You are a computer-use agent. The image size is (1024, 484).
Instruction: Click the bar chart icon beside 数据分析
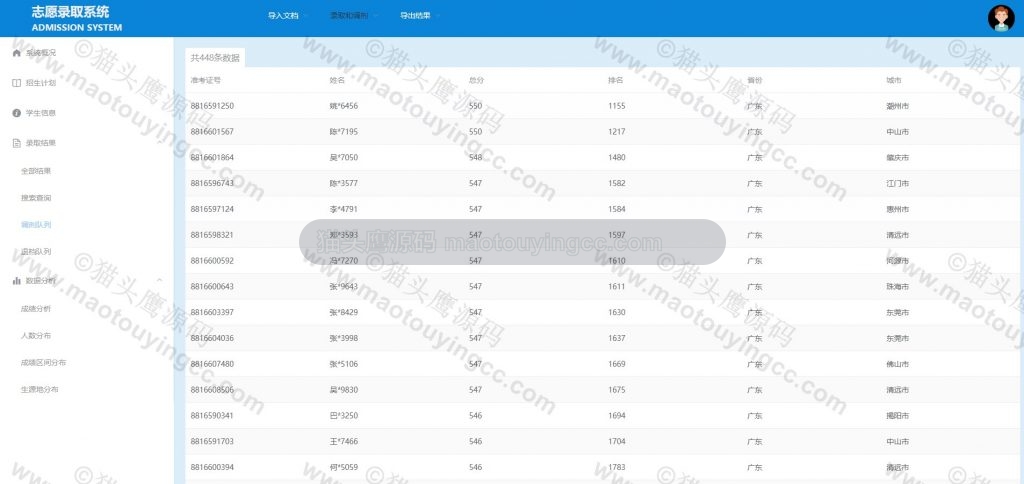click(x=17, y=281)
